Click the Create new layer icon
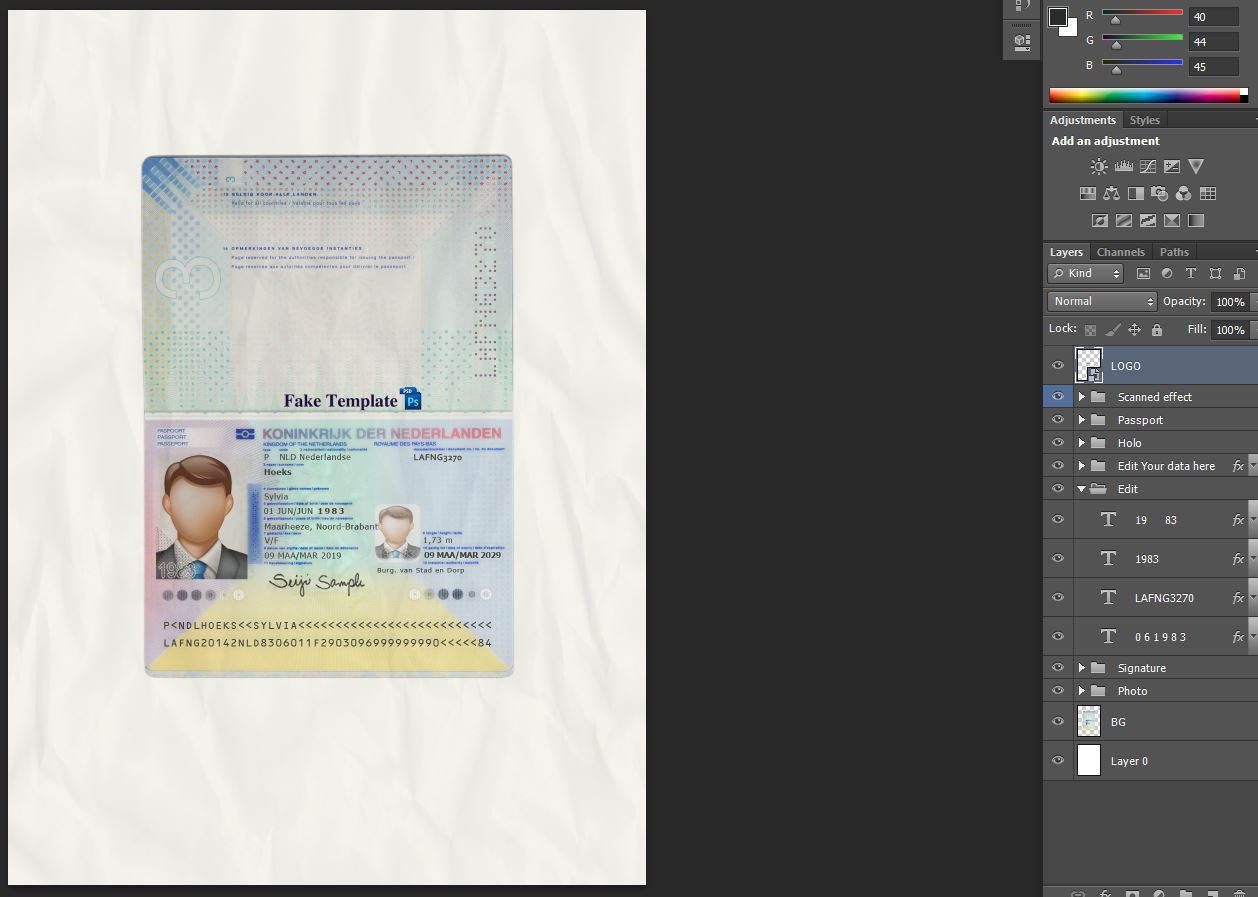The height and width of the screenshot is (897, 1258). point(1212,891)
